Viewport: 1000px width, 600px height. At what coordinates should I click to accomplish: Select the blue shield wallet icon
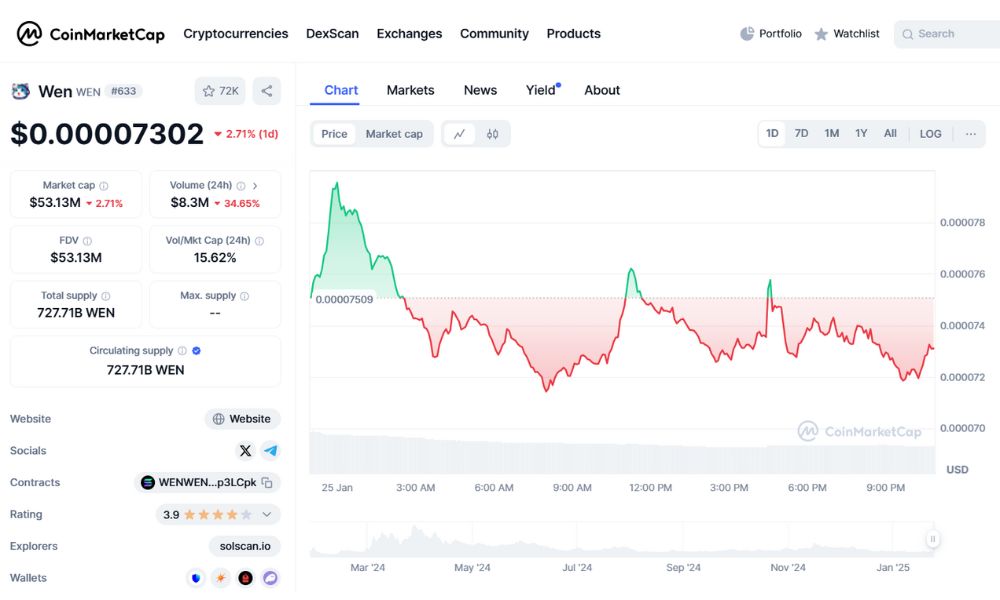tap(196, 578)
